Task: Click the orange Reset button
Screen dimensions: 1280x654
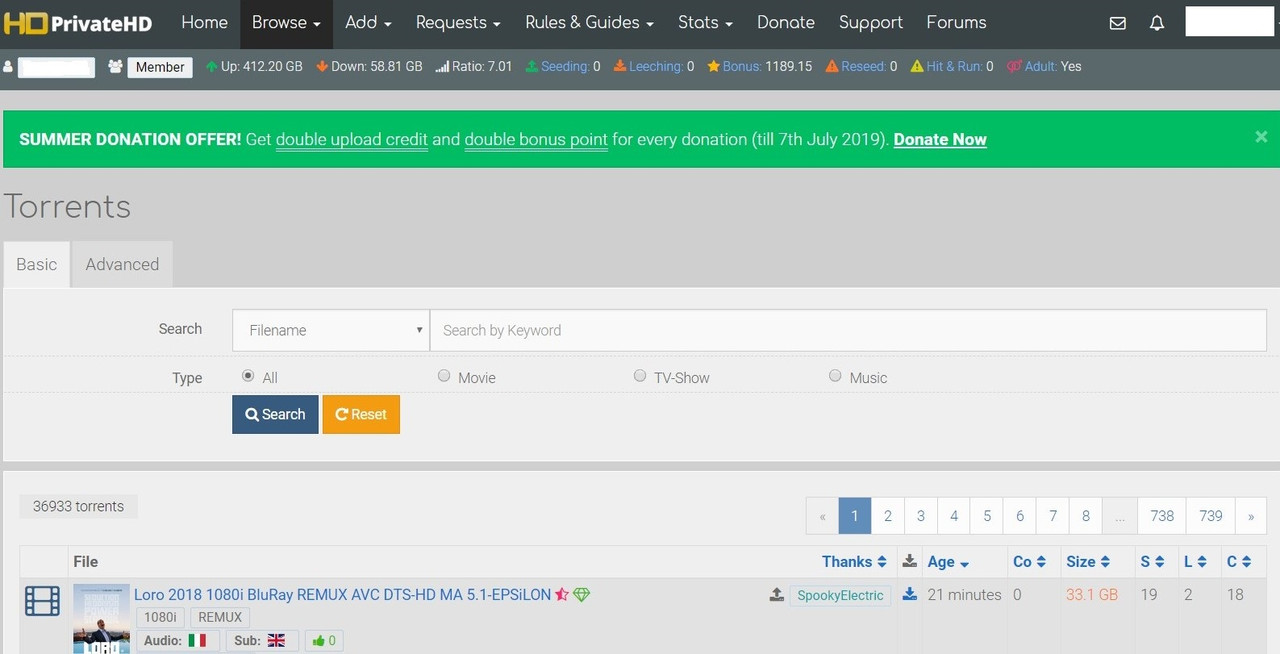Action: pyautogui.click(x=361, y=414)
